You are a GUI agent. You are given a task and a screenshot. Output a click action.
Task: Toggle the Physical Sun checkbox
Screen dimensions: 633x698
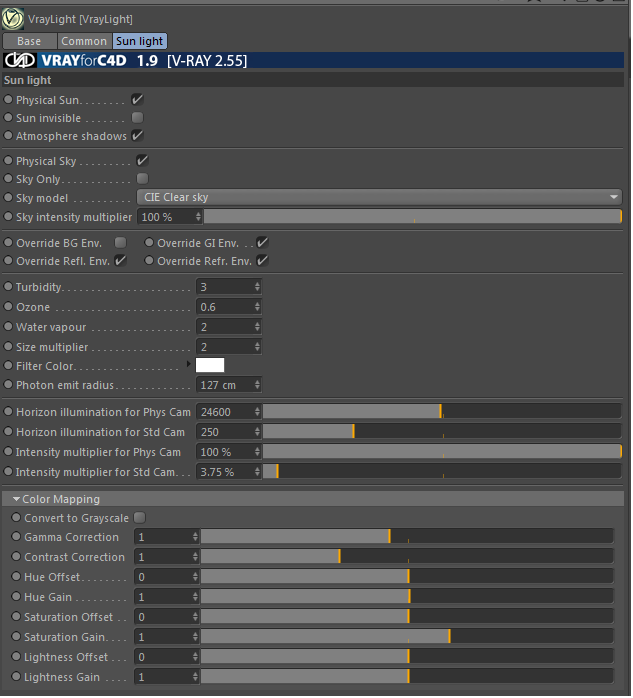138,100
